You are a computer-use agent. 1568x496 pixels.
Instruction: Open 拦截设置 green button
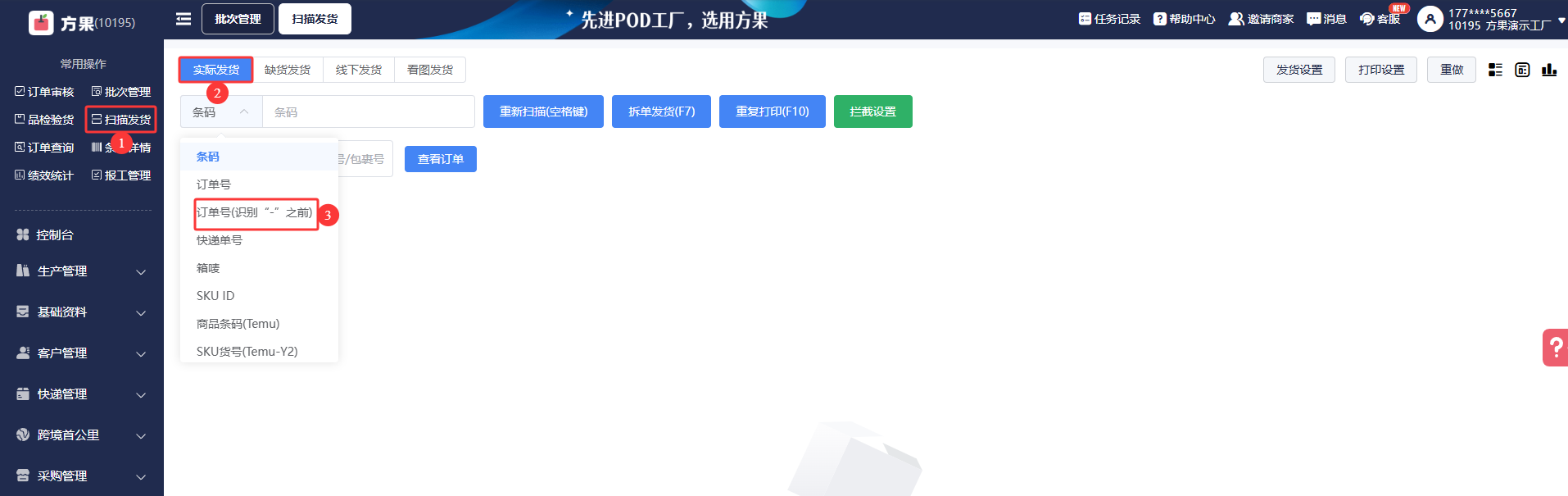872,111
